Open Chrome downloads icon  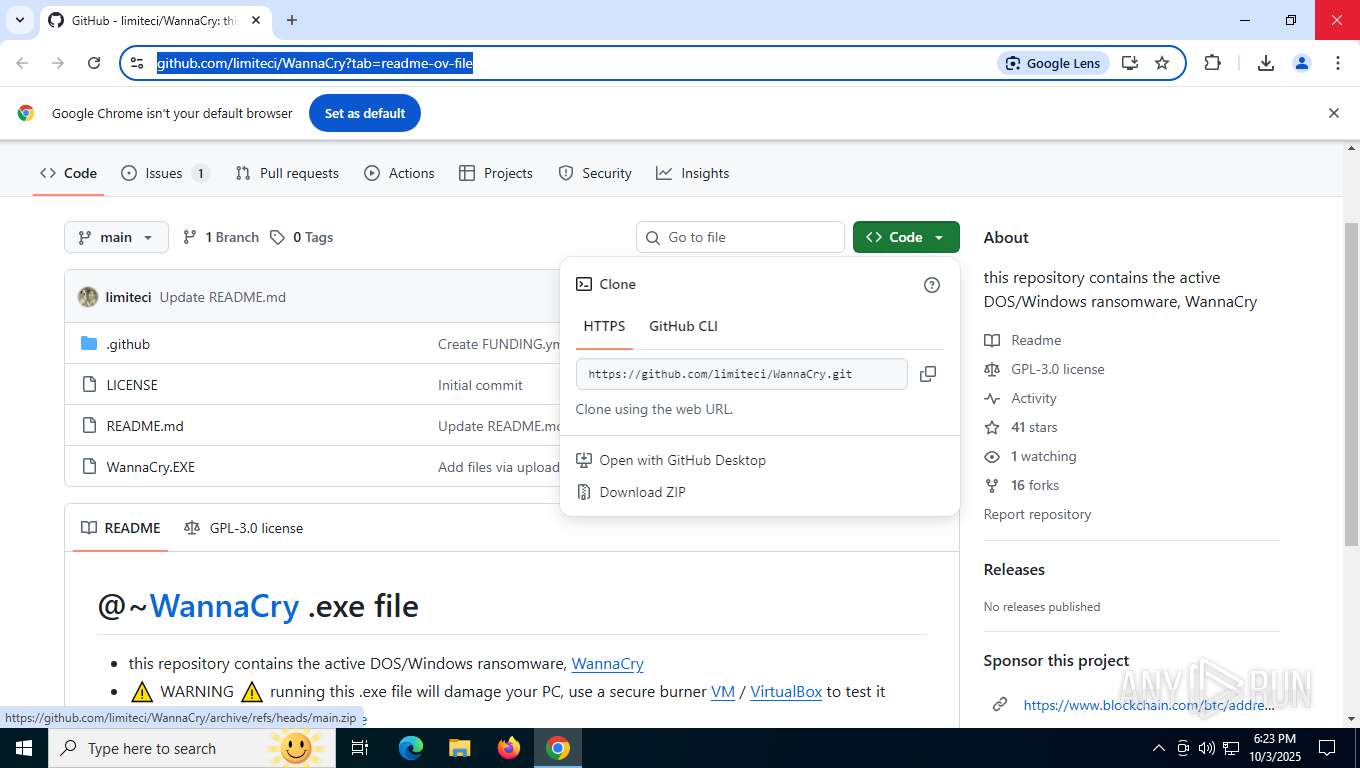[x=1266, y=63]
